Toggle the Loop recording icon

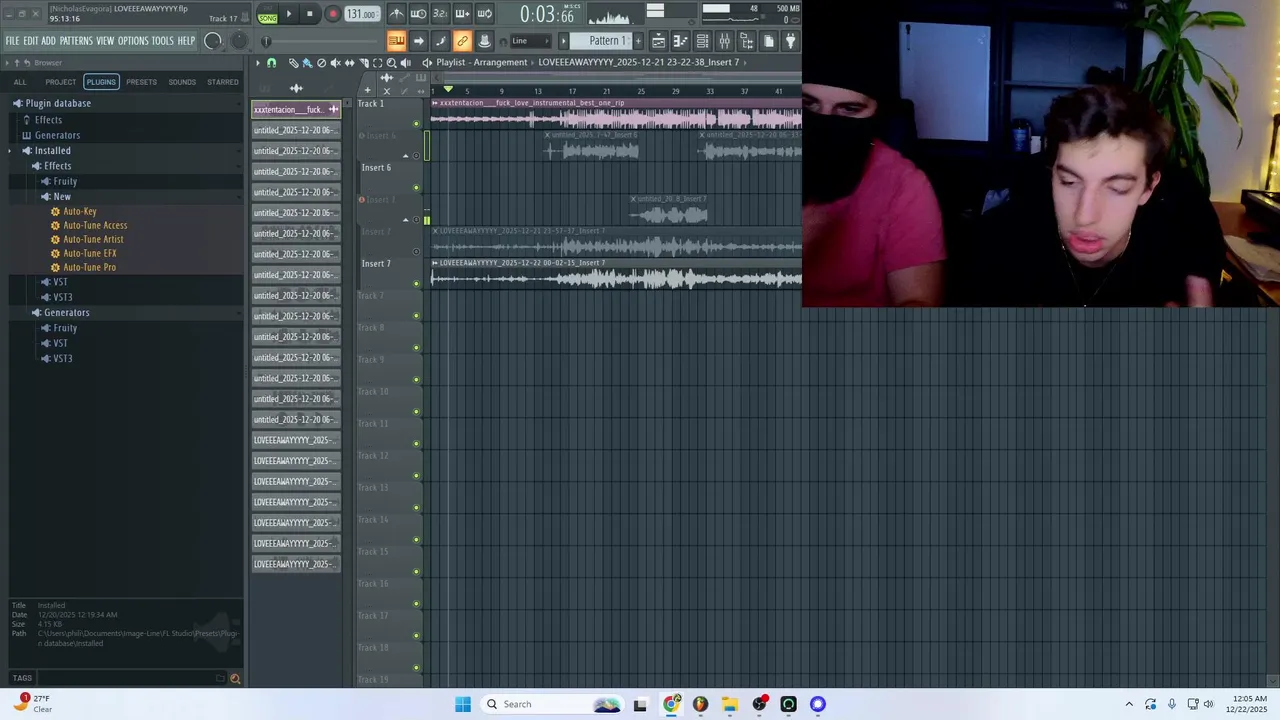click(x=484, y=14)
